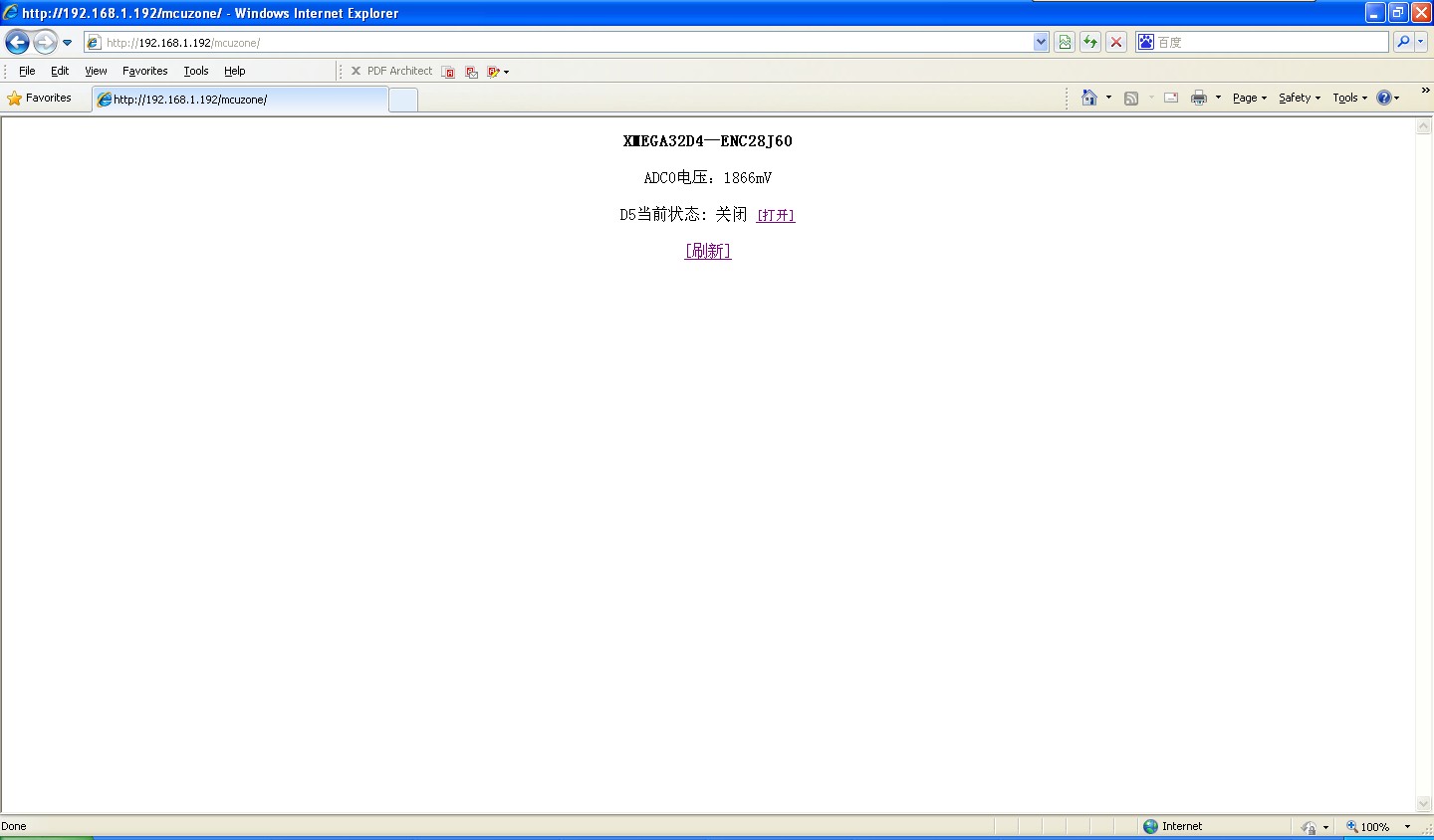This screenshot has height=840, width=1434.
Task: Open the recent pages dropdown arrow
Action: (x=68, y=43)
